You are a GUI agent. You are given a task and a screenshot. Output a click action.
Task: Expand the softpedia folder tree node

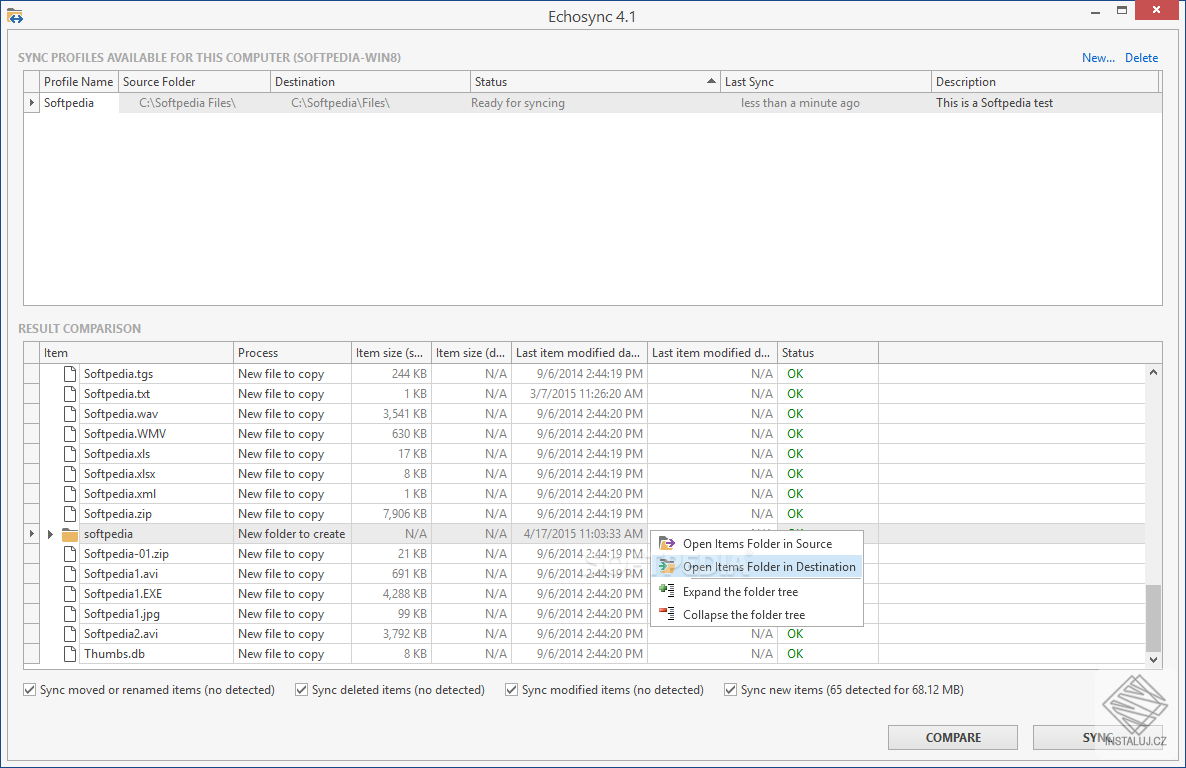point(50,534)
